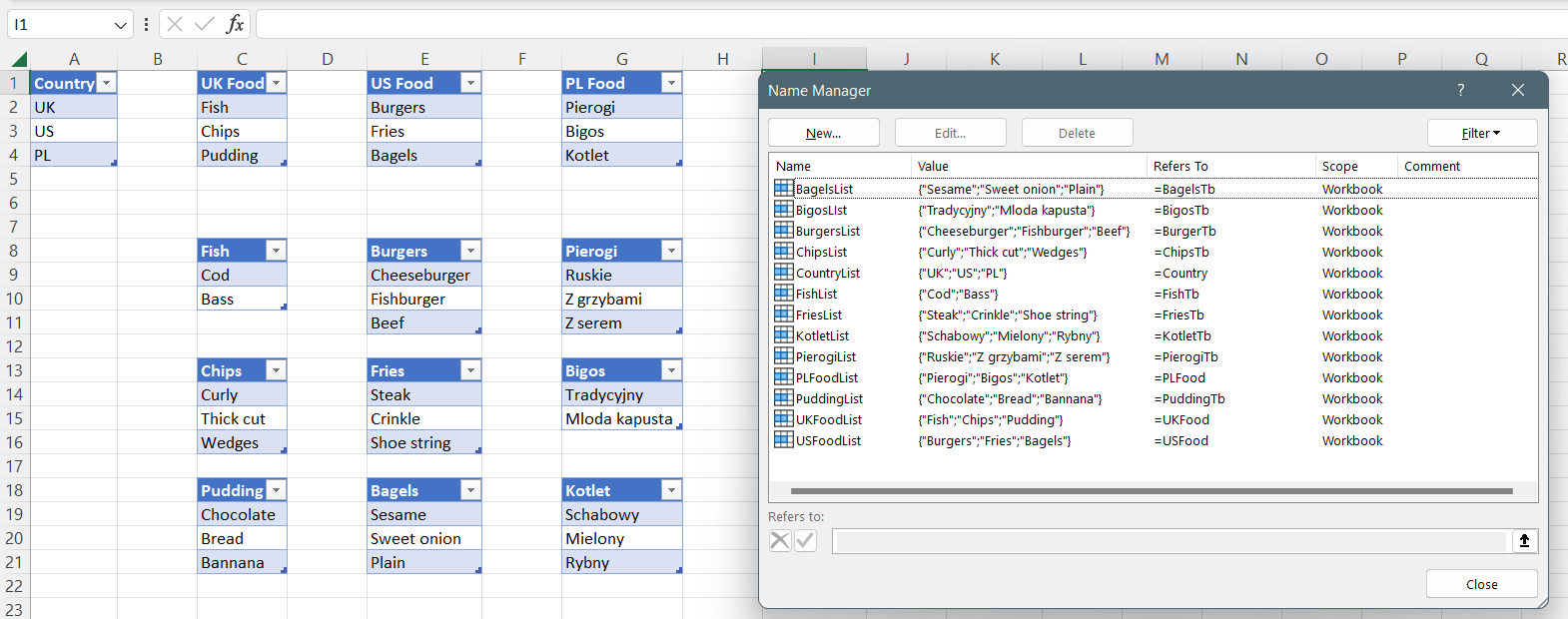
Task: Select cell containing Mloda kapusta
Action: tap(622, 418)
